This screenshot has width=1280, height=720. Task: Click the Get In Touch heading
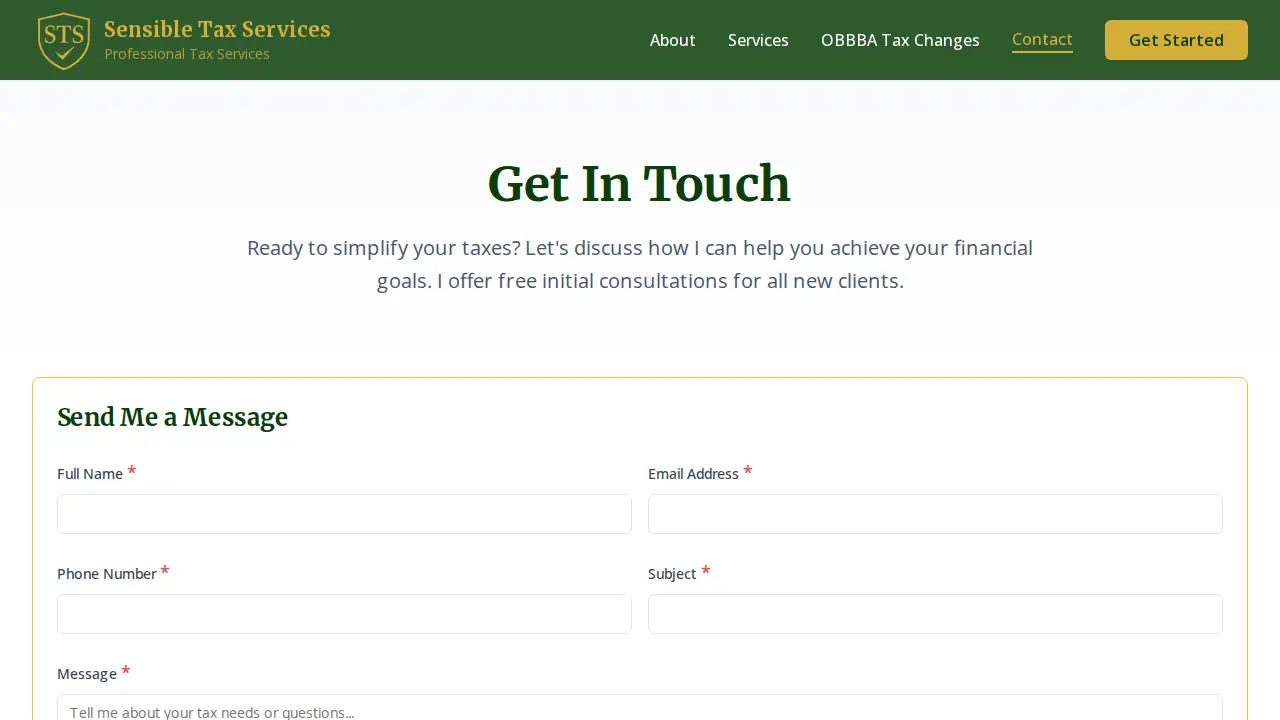pyautogui.click(x=639, y=184)
